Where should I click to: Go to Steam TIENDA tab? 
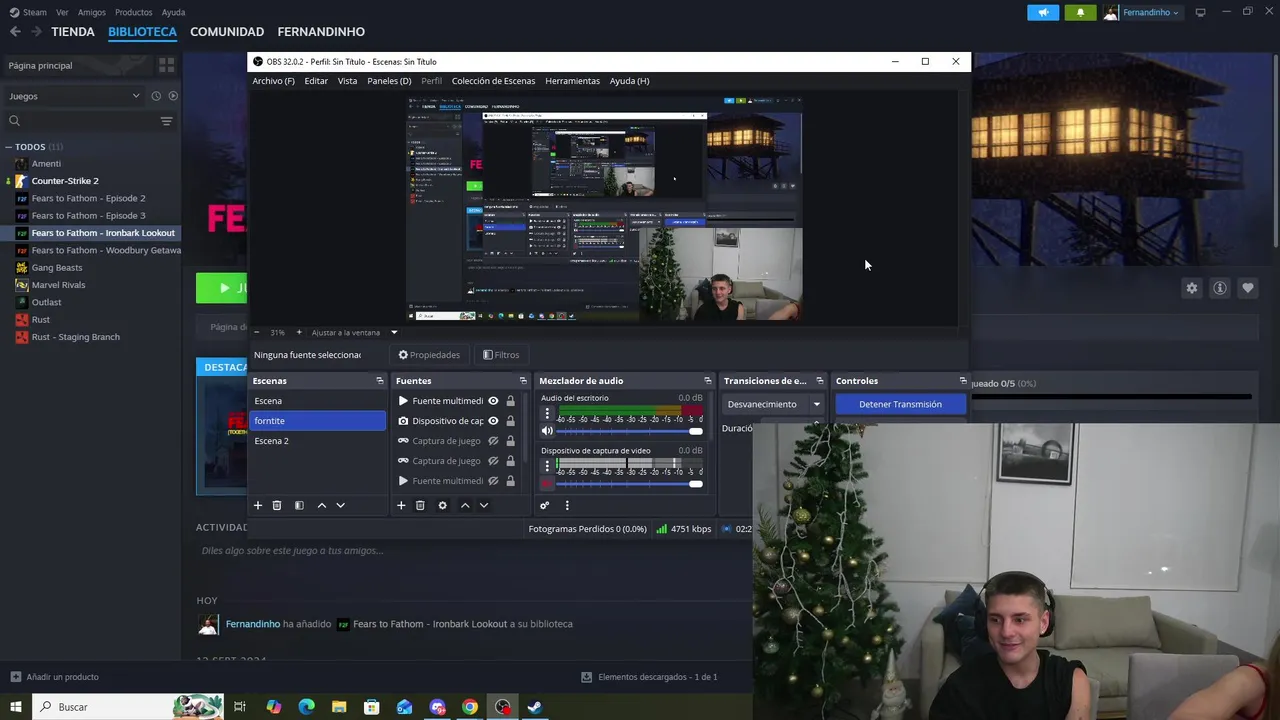point(73,32)
